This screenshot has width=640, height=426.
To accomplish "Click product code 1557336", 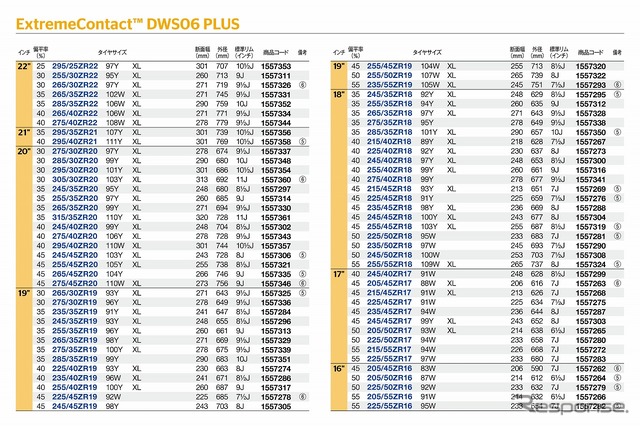I will [276, 302].
